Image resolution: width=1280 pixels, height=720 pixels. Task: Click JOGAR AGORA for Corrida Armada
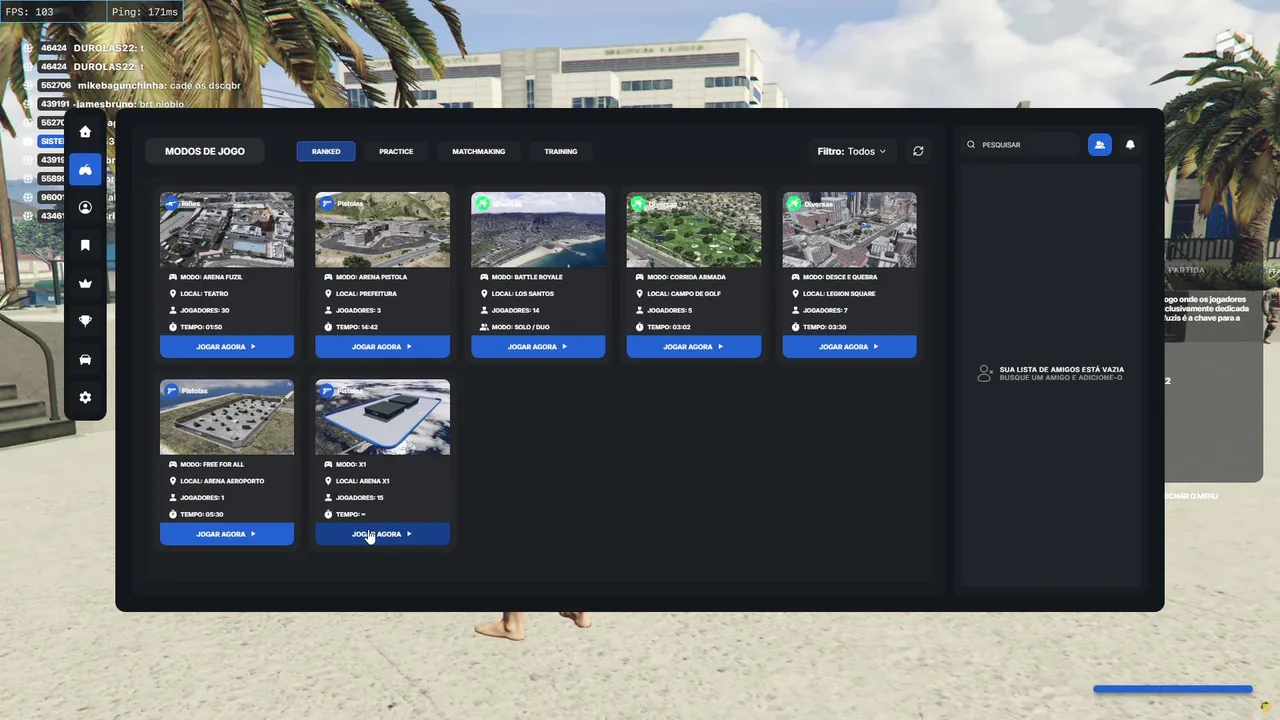[694, 347]
